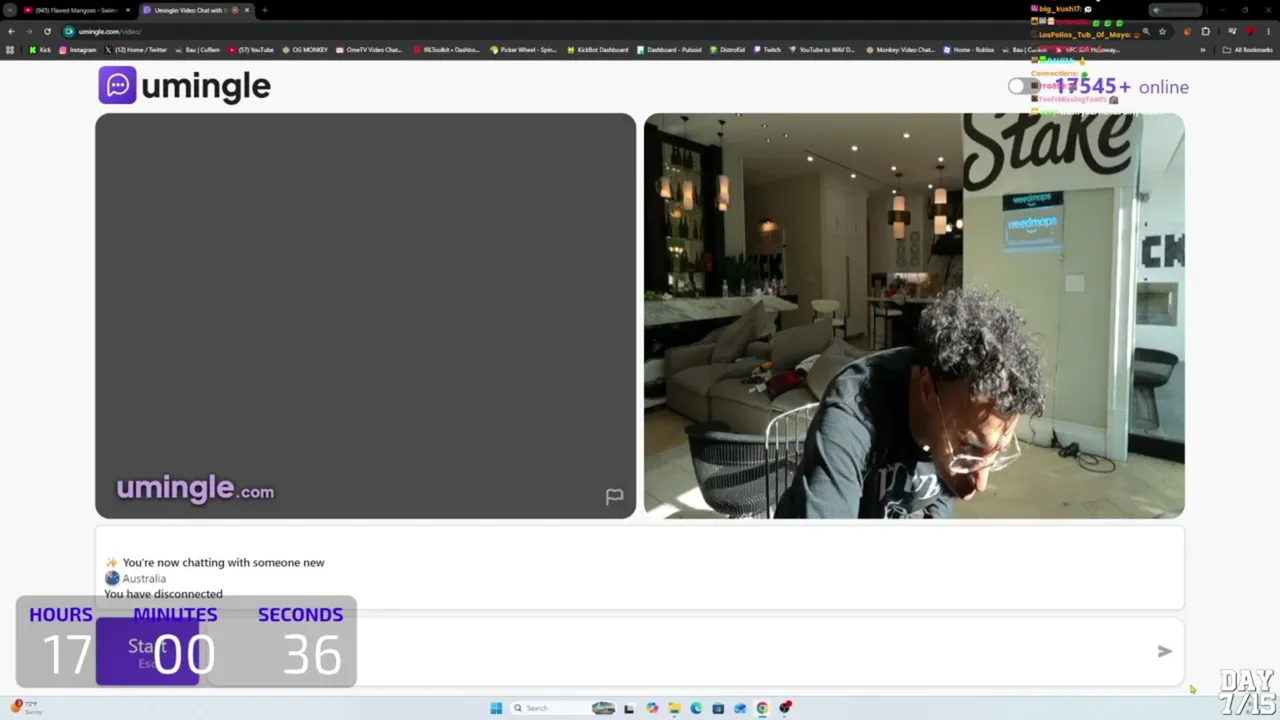Open the Windows Start menu
Image resolution: width=1280 pixels, height=720 pixels.
496,708
